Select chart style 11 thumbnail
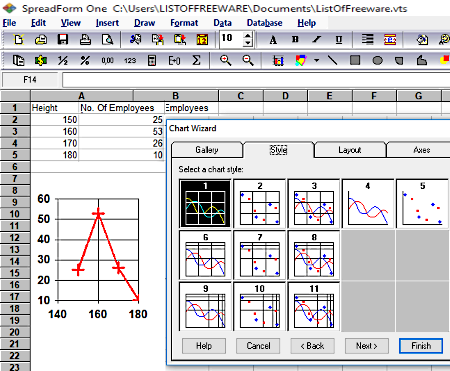This screenshot has height=371, width=450. tap(314, 306)
